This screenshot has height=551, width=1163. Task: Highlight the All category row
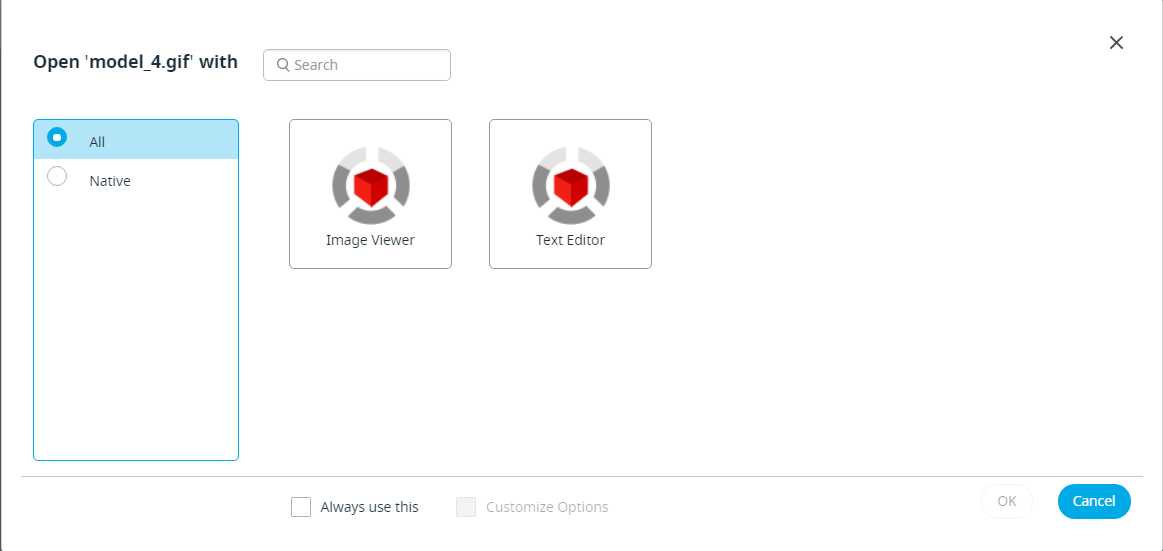[136, 139]
